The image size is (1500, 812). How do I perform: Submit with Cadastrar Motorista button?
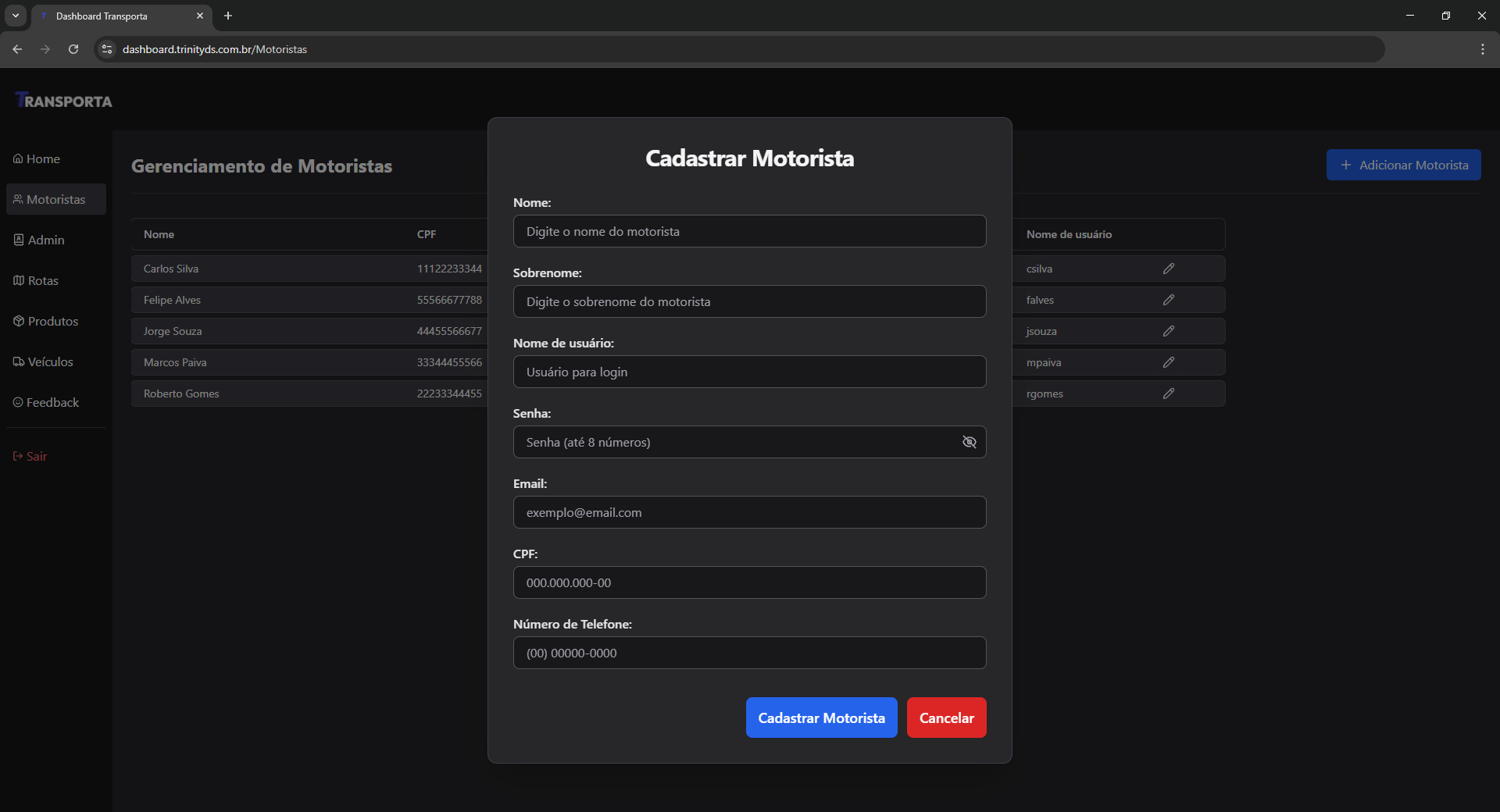821,718
